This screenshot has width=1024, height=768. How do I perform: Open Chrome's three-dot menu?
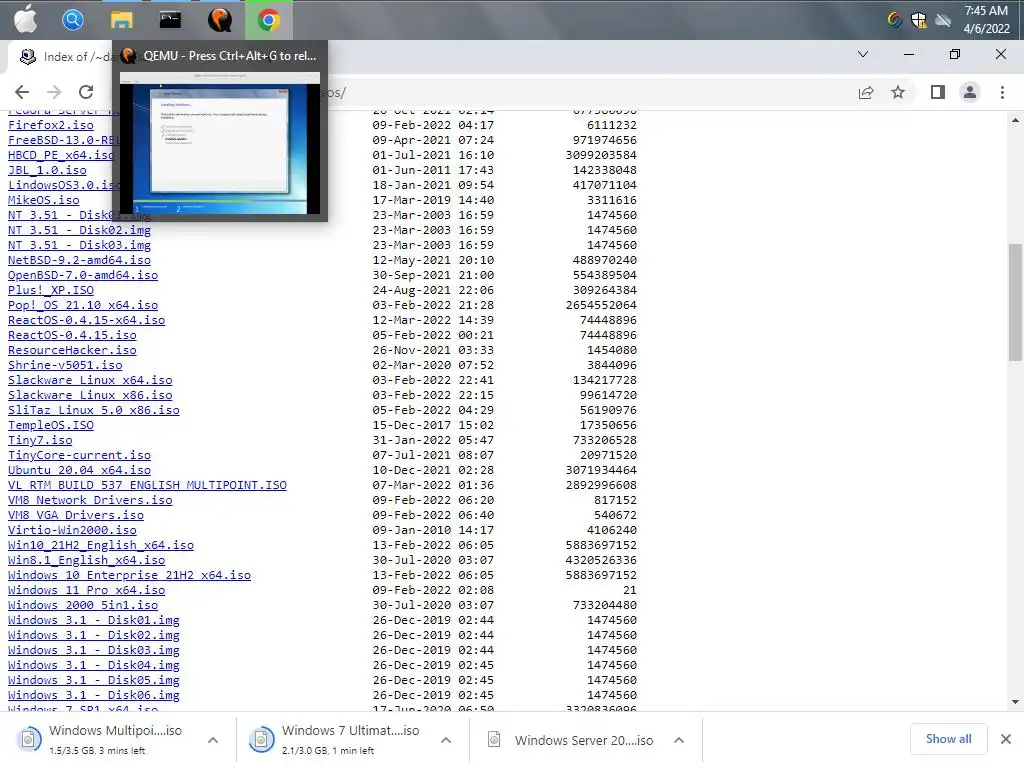tap(1002, 92)
